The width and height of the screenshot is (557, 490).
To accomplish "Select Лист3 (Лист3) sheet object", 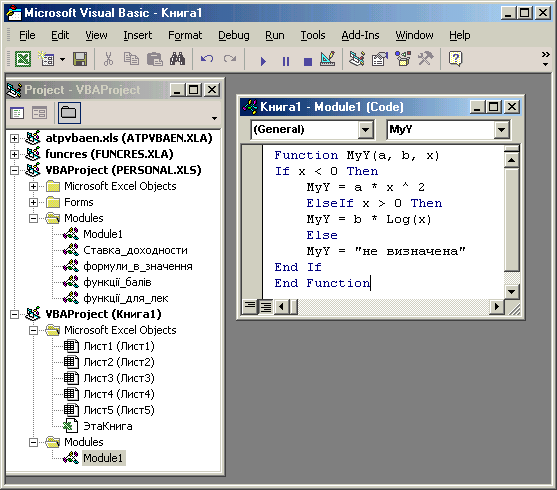I will (119, 378).
